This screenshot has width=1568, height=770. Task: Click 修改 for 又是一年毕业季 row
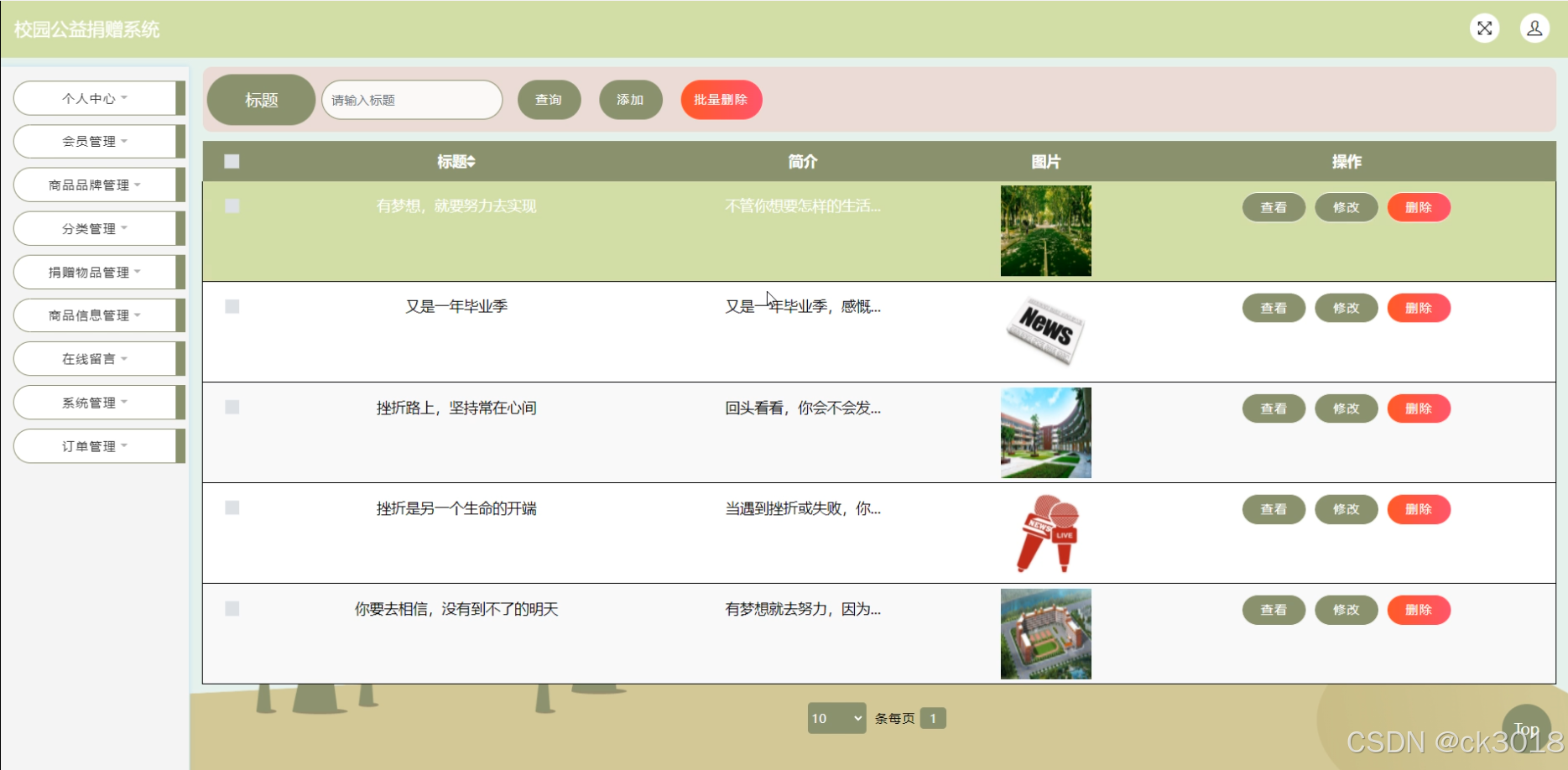tap(1346, 308)
